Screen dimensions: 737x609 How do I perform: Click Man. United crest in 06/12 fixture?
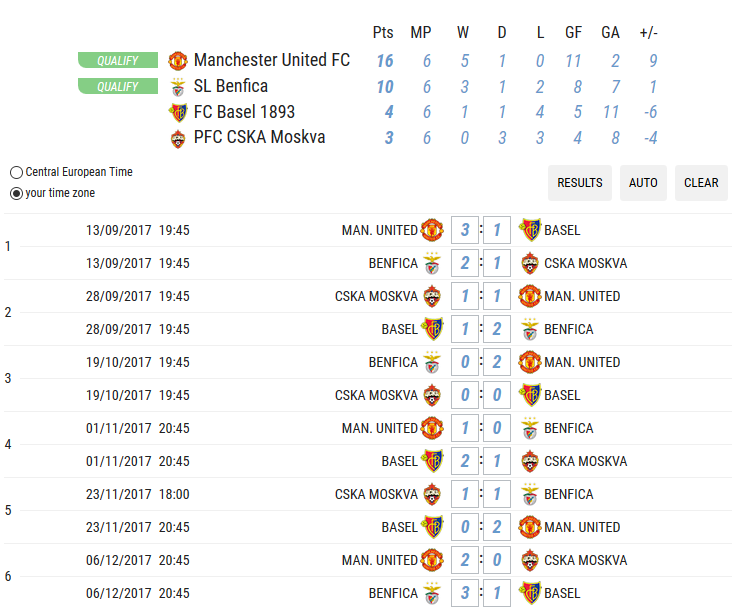tap(432, 560)
